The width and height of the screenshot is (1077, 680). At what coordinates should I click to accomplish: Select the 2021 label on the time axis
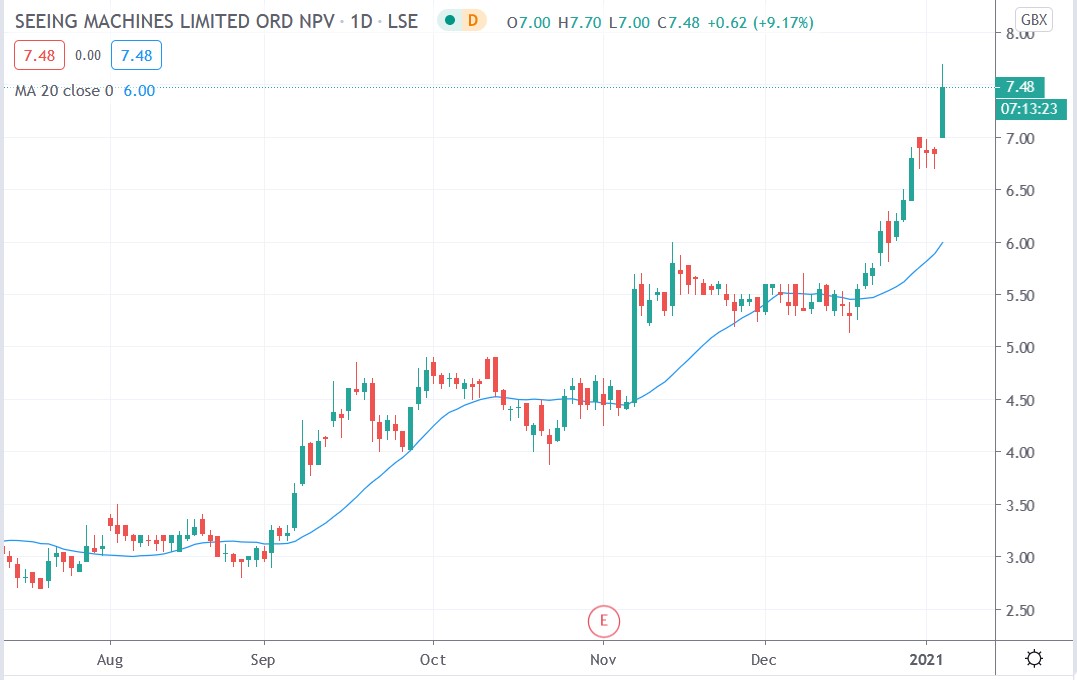(928, 660)
